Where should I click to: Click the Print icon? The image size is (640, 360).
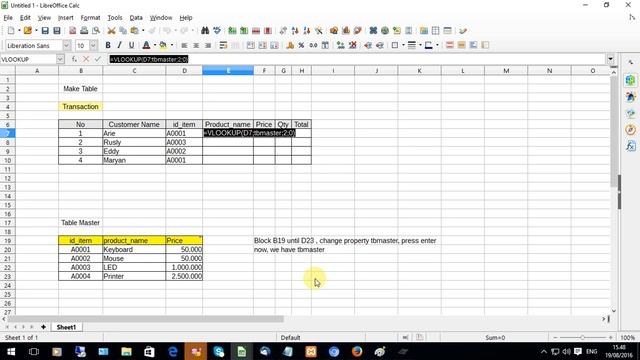coord(84,31)
